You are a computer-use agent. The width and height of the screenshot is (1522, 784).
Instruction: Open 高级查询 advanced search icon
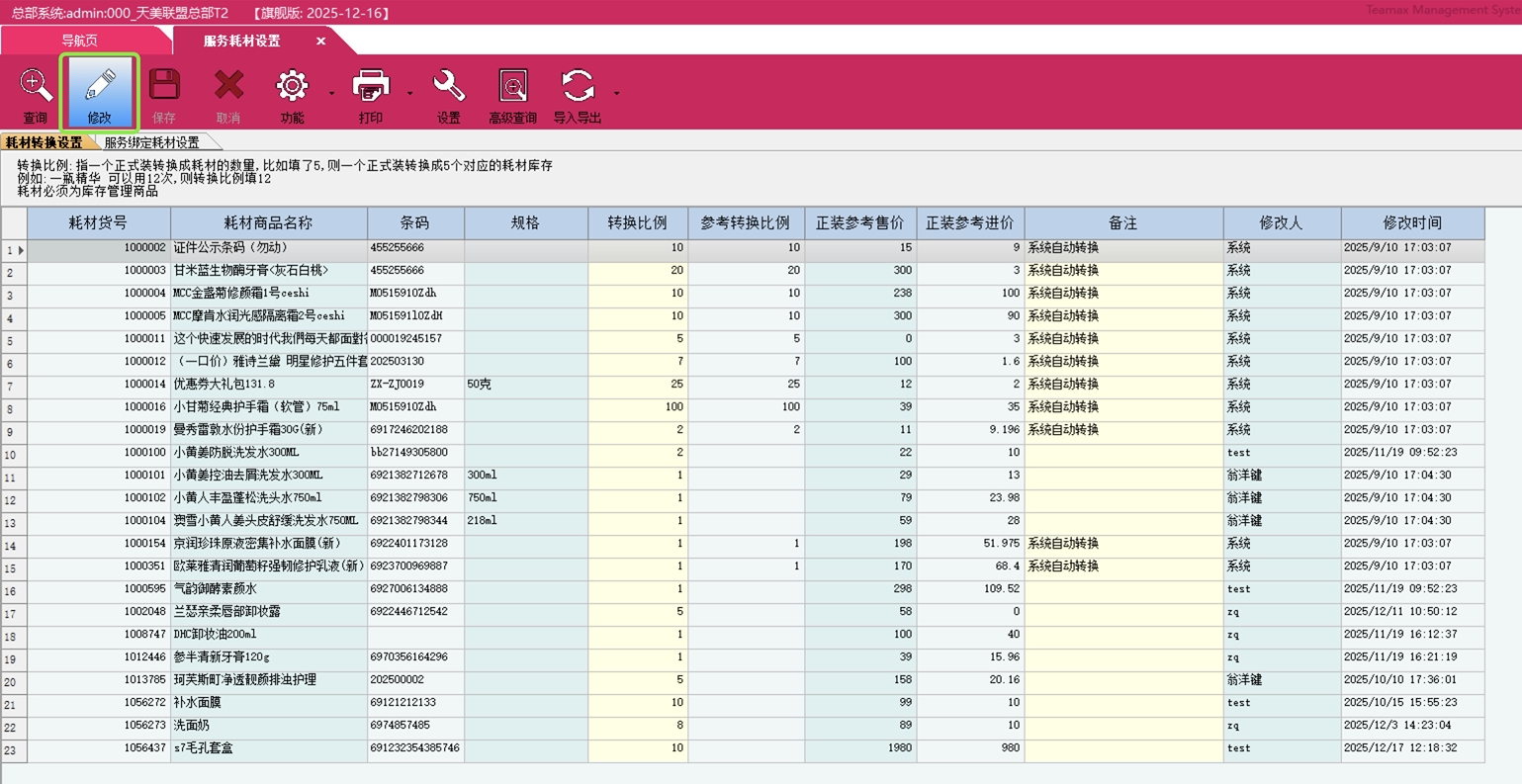point(512,87)
